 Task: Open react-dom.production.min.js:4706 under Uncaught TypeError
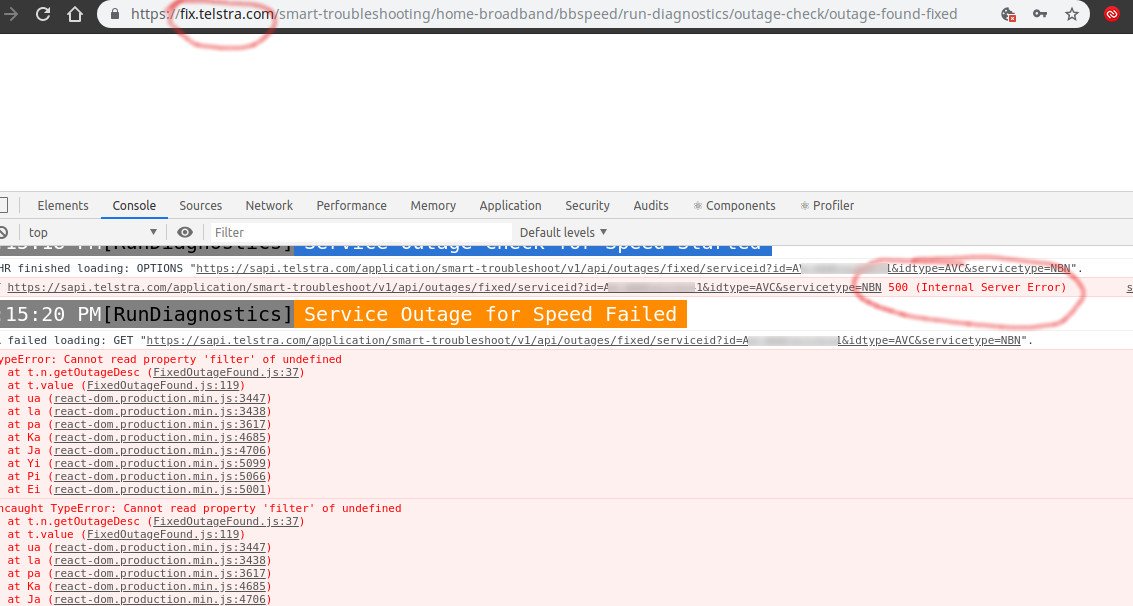click(160, 599)
